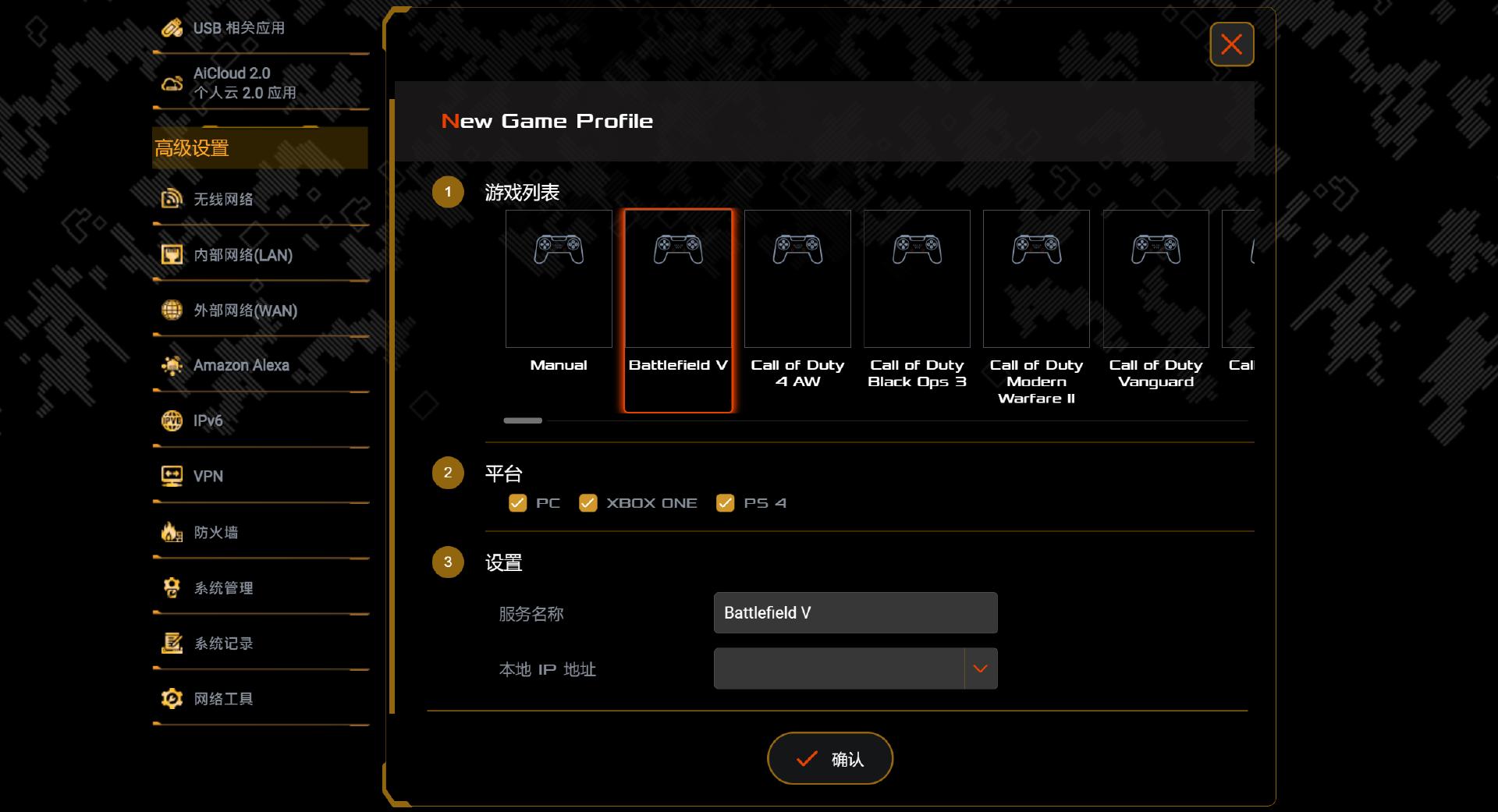Select the Call of Duty Vanguard game thumbnail

[1155, 278]
